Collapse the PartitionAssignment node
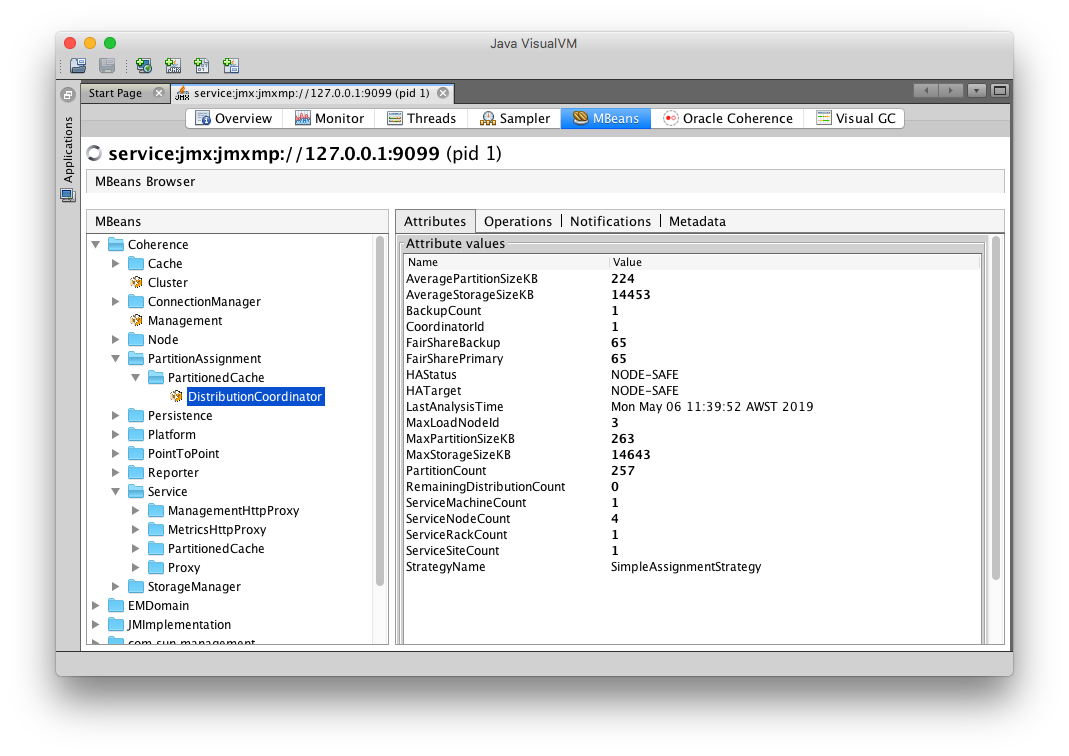This screenshot has height=756, width=1069. tap(116, 359)
